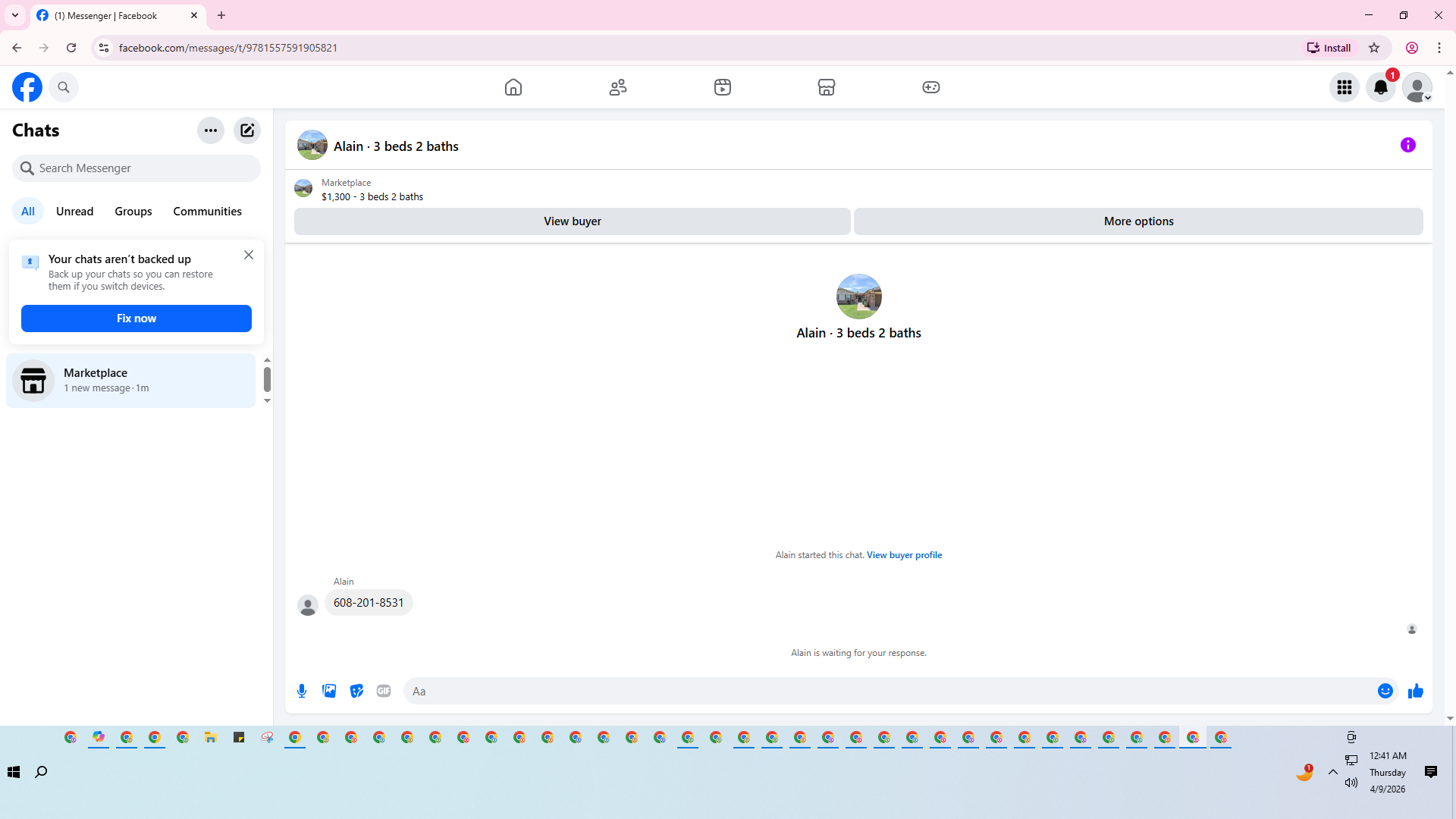Focus the Search Messenger field
The width and height of the screenshot is (1456, 819).
tap(136, 168)
